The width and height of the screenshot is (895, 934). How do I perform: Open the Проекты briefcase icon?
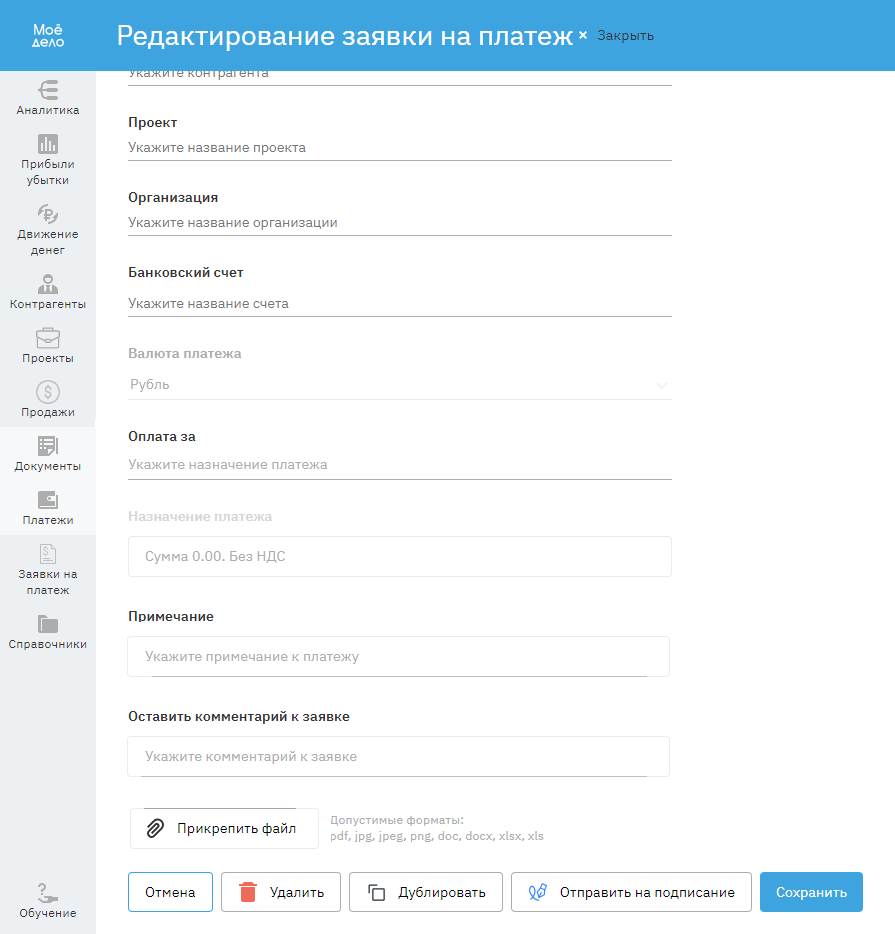[x=48, y=338]
